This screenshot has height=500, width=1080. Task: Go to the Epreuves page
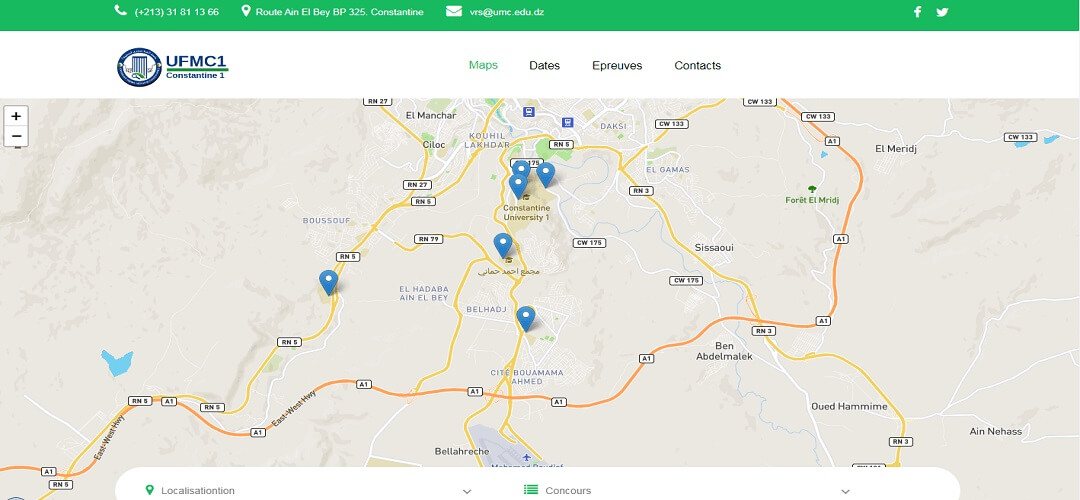[x=617, y=66]
